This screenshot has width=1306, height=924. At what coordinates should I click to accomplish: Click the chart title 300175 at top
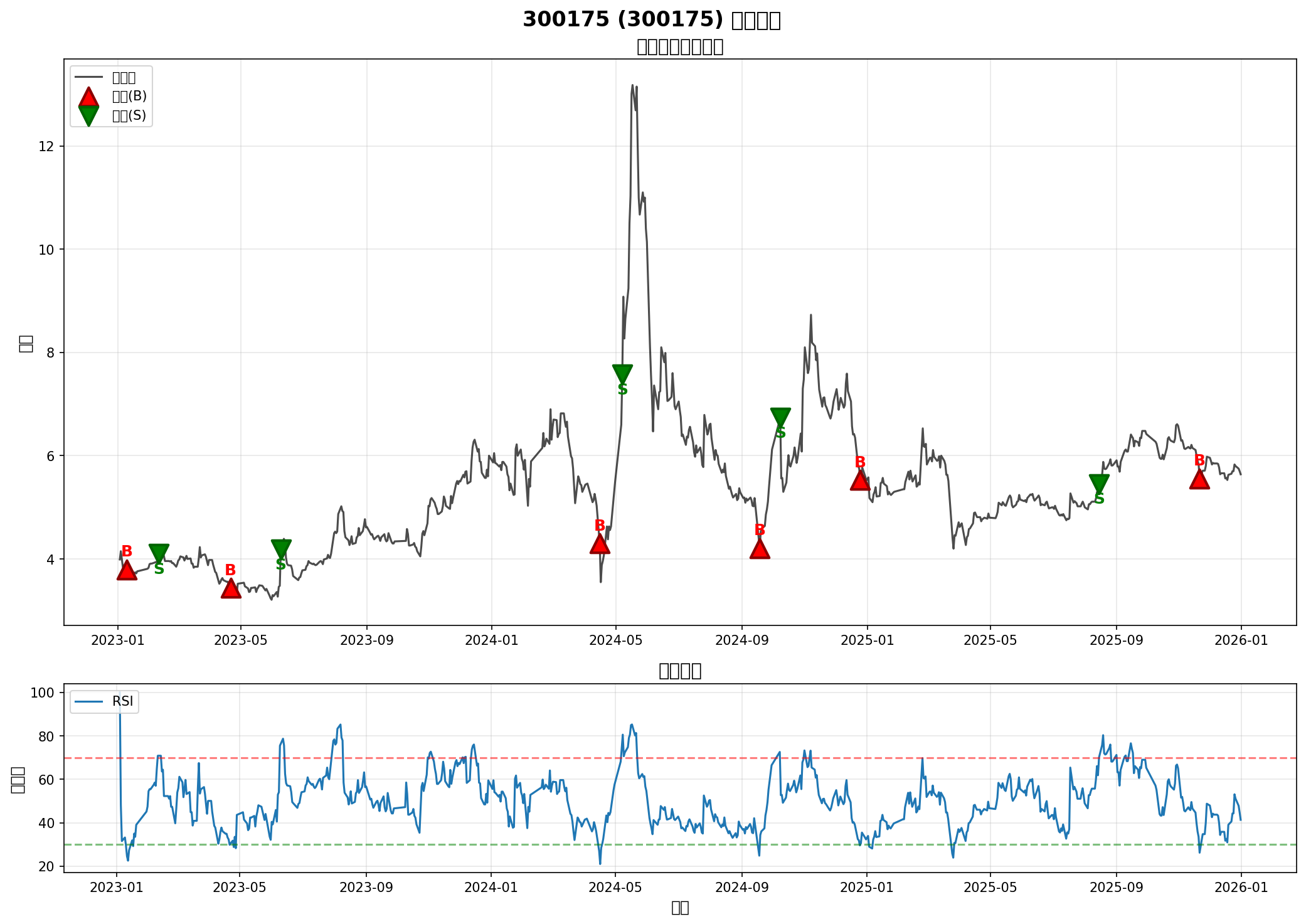pyautogui.click(x=651, y=19)
